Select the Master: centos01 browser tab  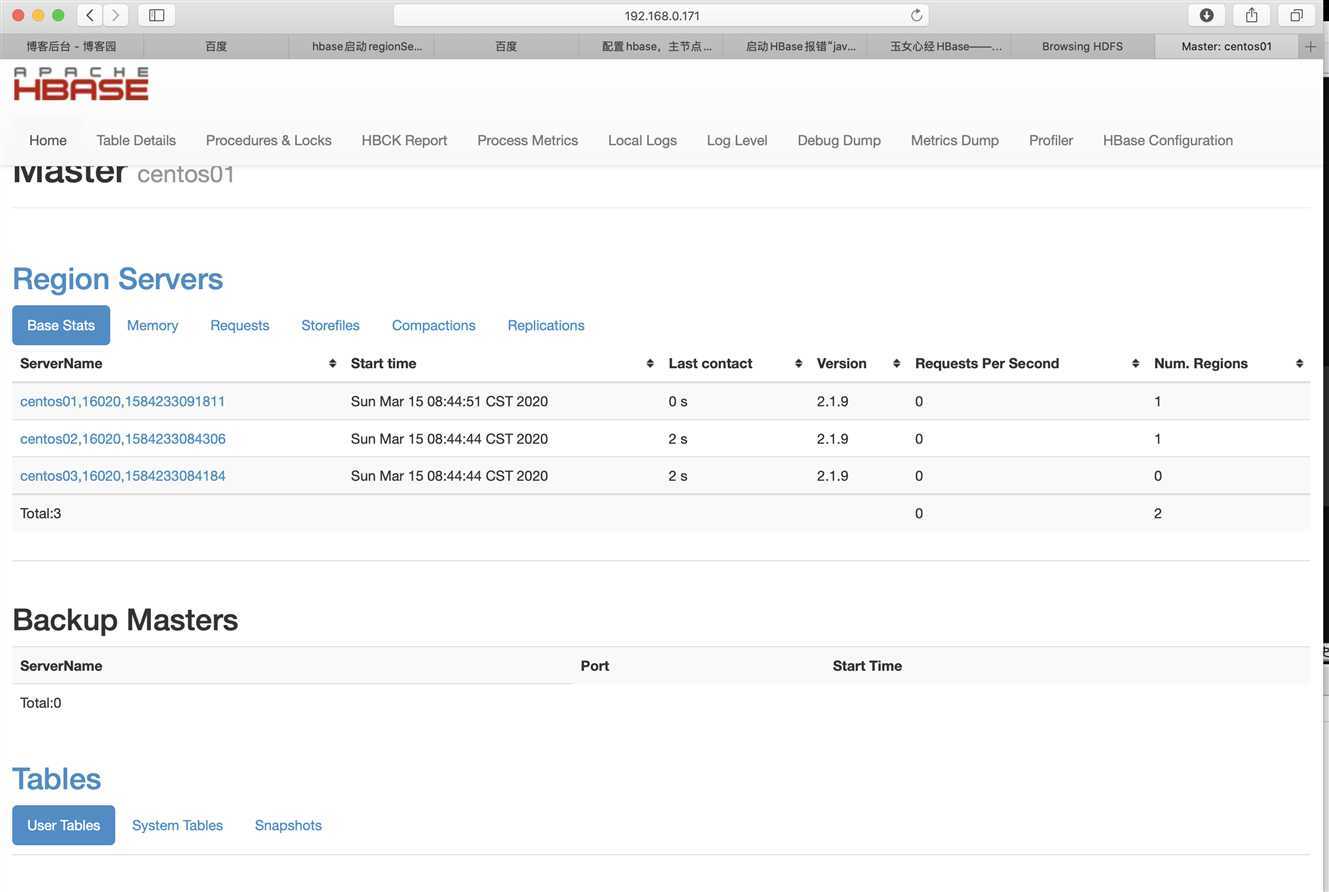click(x=1226, y=46)
